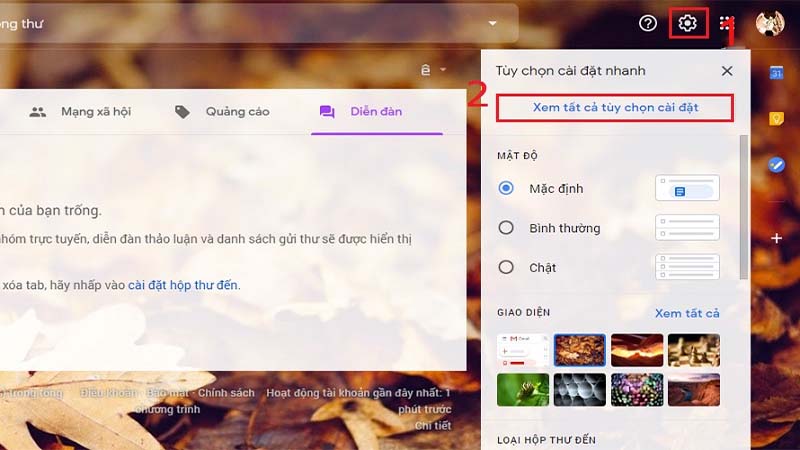Viewport: 800px width, 450px height.
Task: Click 'Xem tất cả' next to Giao diện
Action: click(687, 313)
